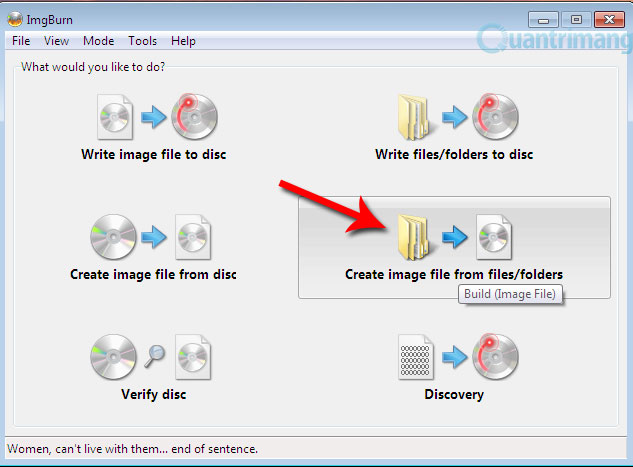The width and height of the screenshot is (633, 467).
Task: Click the dotted pattern page icon above Discovery
Action: click(415, 357)
